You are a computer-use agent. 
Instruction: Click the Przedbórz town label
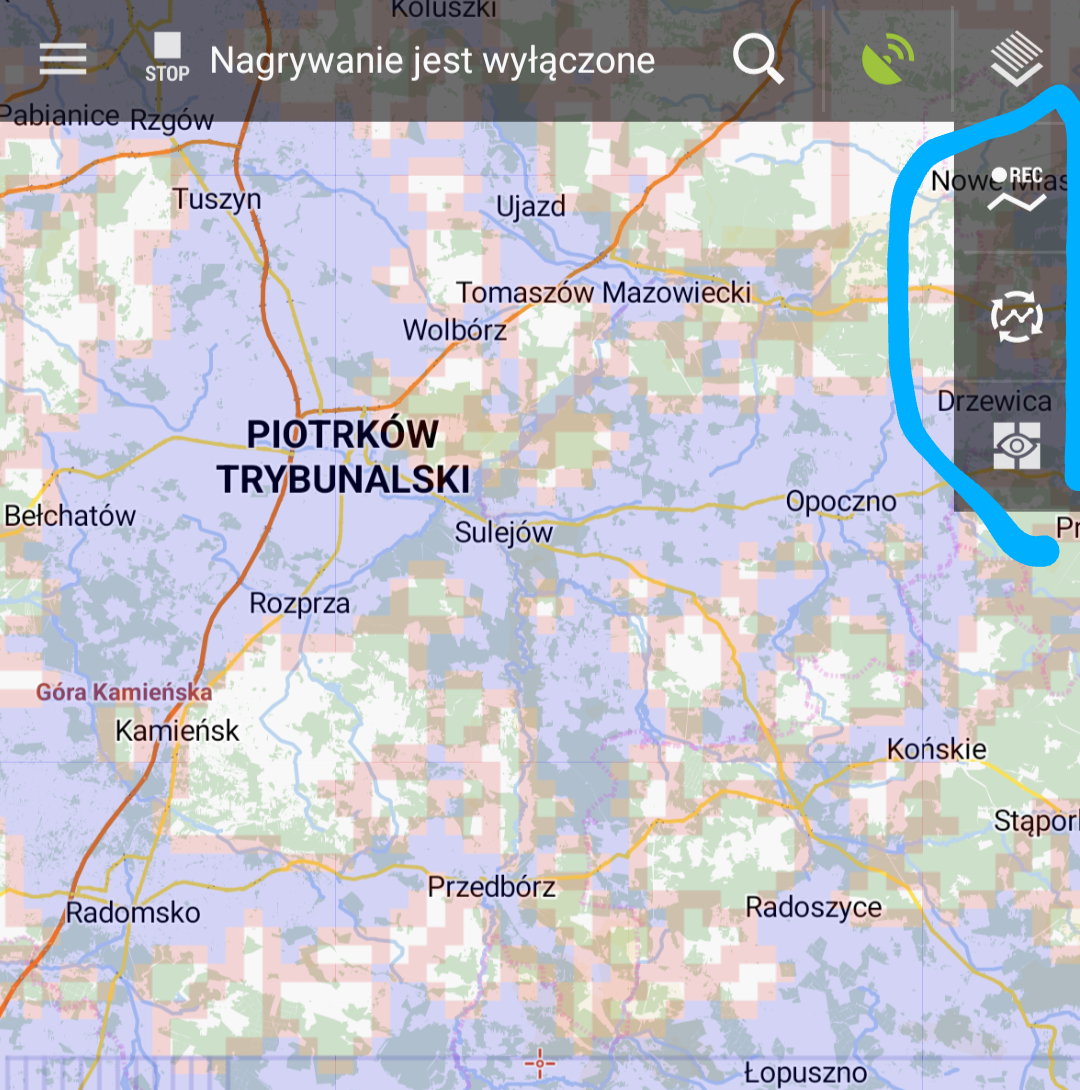(x=491, y=886)
